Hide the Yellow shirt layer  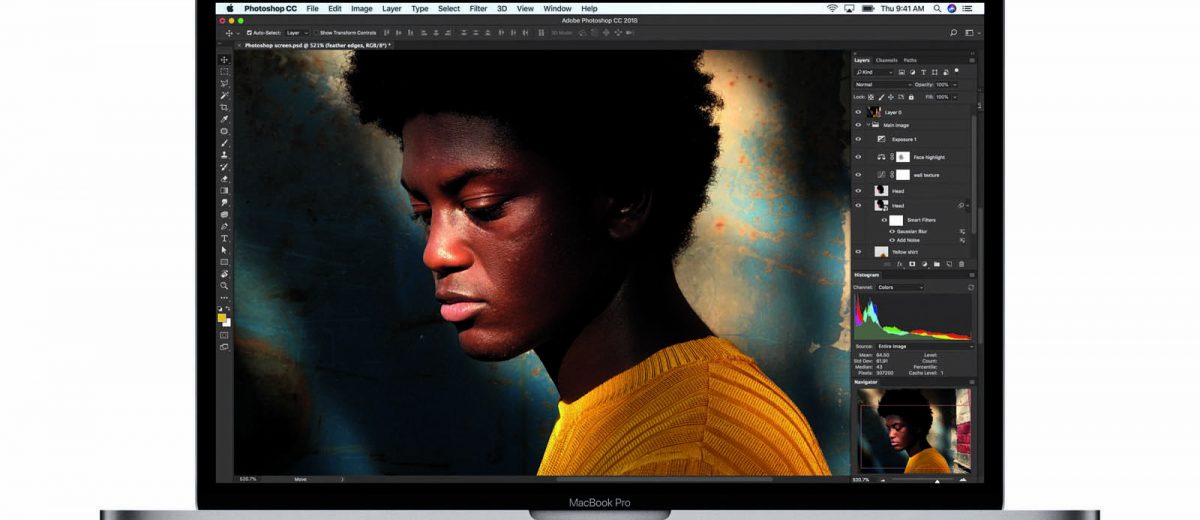click(858, 252)
